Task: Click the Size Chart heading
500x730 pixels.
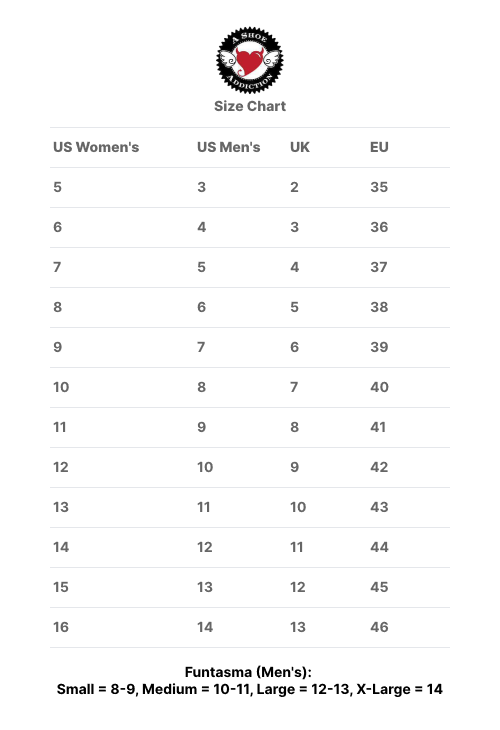Action: tap(250, 106)
